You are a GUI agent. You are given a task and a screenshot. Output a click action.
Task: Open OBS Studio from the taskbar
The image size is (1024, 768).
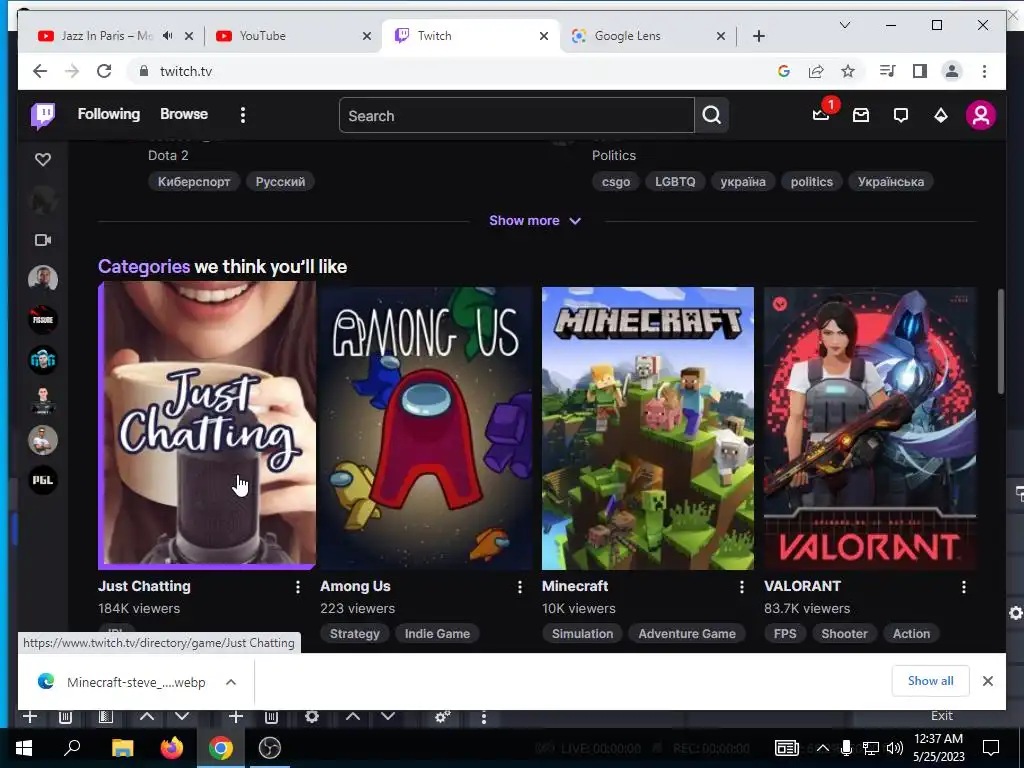coord(270,748)
